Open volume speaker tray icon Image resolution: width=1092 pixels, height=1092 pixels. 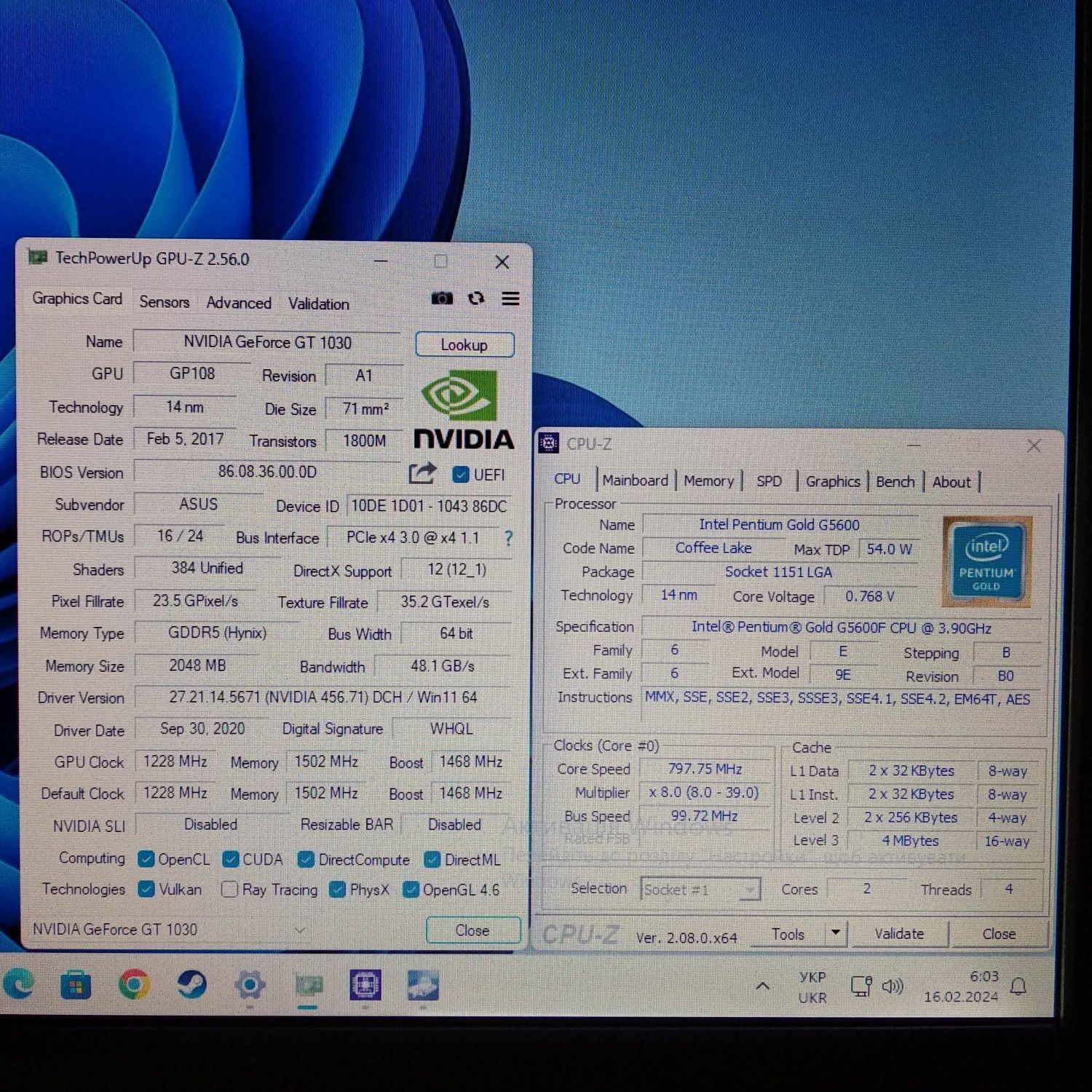(x=892, y=986)
